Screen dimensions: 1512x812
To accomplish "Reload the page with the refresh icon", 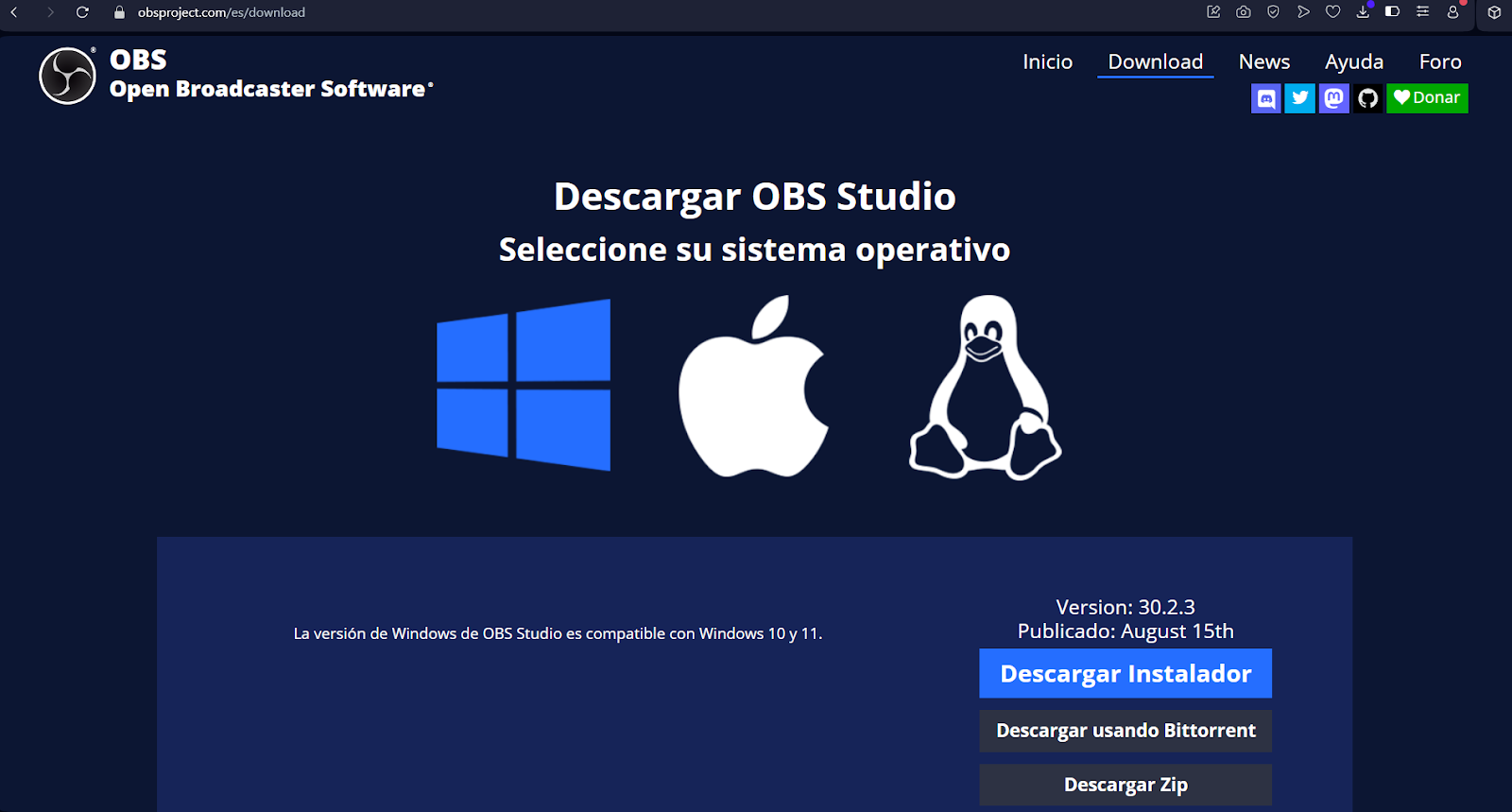I will pos(82,12).
